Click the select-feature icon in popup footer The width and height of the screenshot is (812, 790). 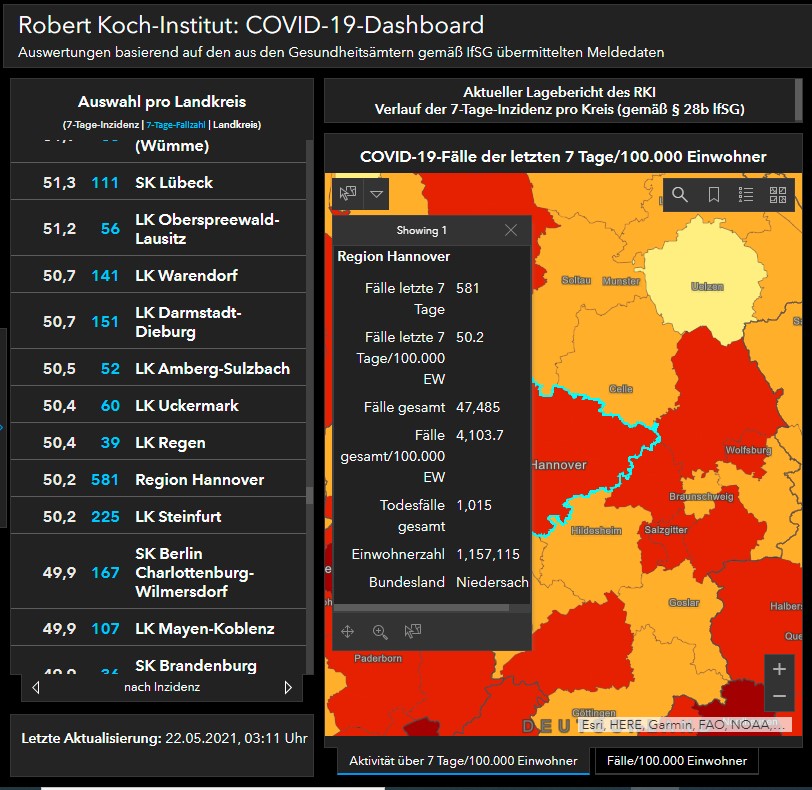(412, 631)
